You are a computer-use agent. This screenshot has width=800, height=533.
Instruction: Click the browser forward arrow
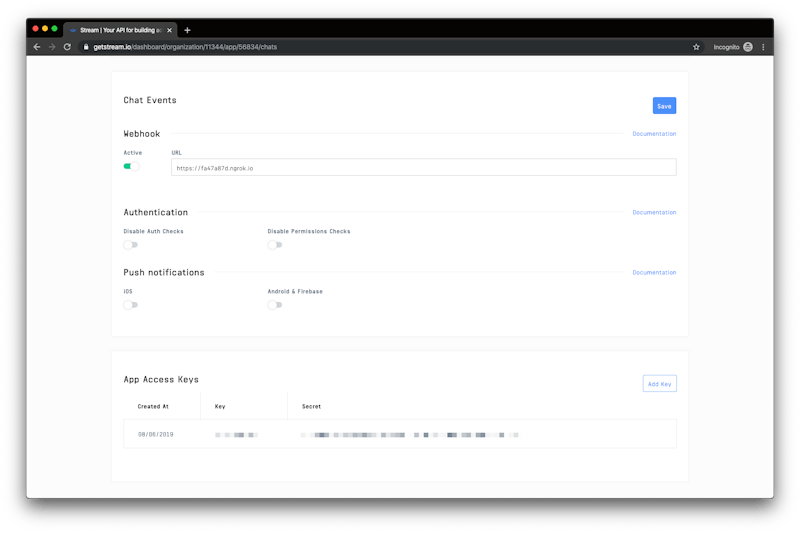(52, 47)
